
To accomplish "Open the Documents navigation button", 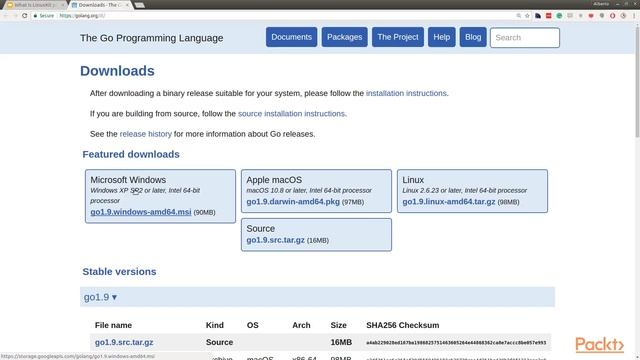I will (x=291, y=37).
